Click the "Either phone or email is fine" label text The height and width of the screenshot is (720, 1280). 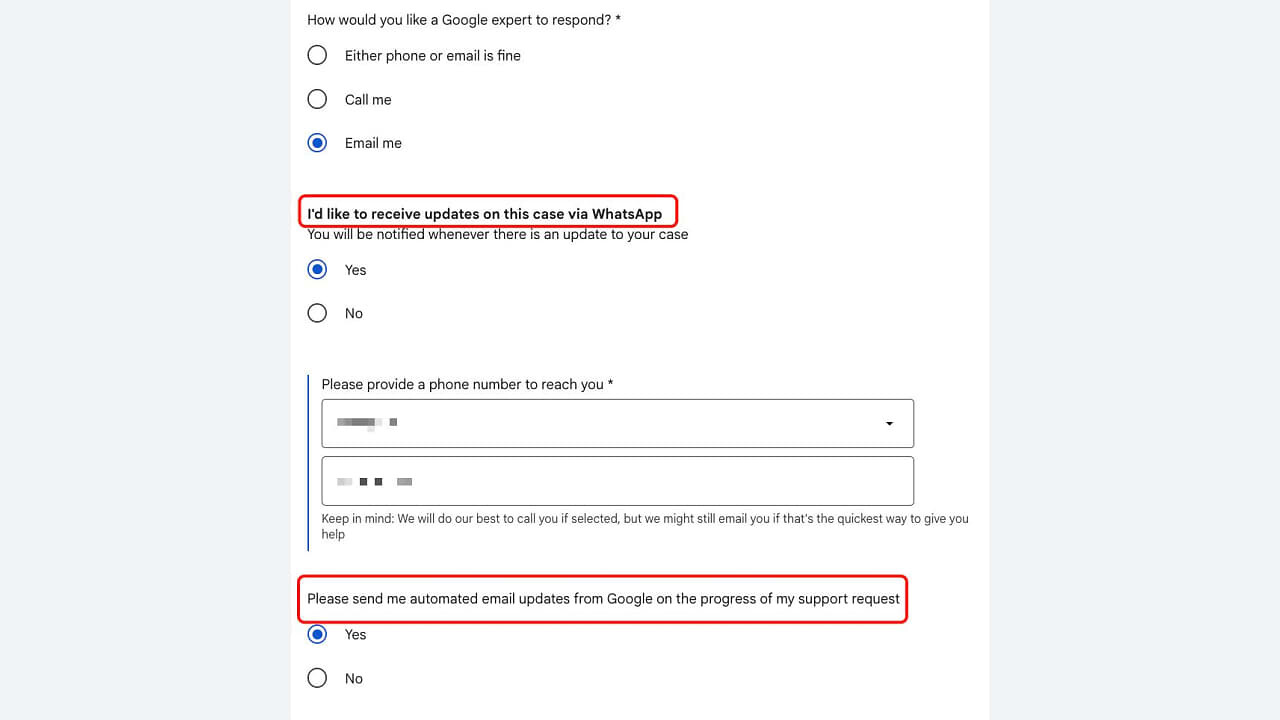(432, 56)
